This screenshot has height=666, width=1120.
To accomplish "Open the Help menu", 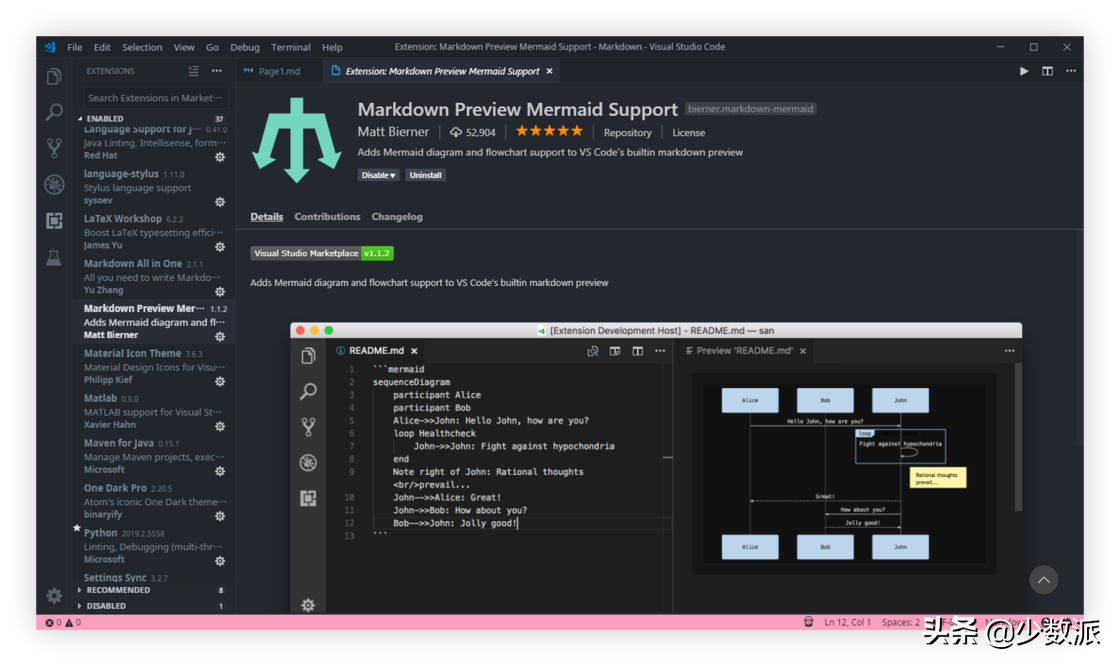I will [x=332, y=47].
